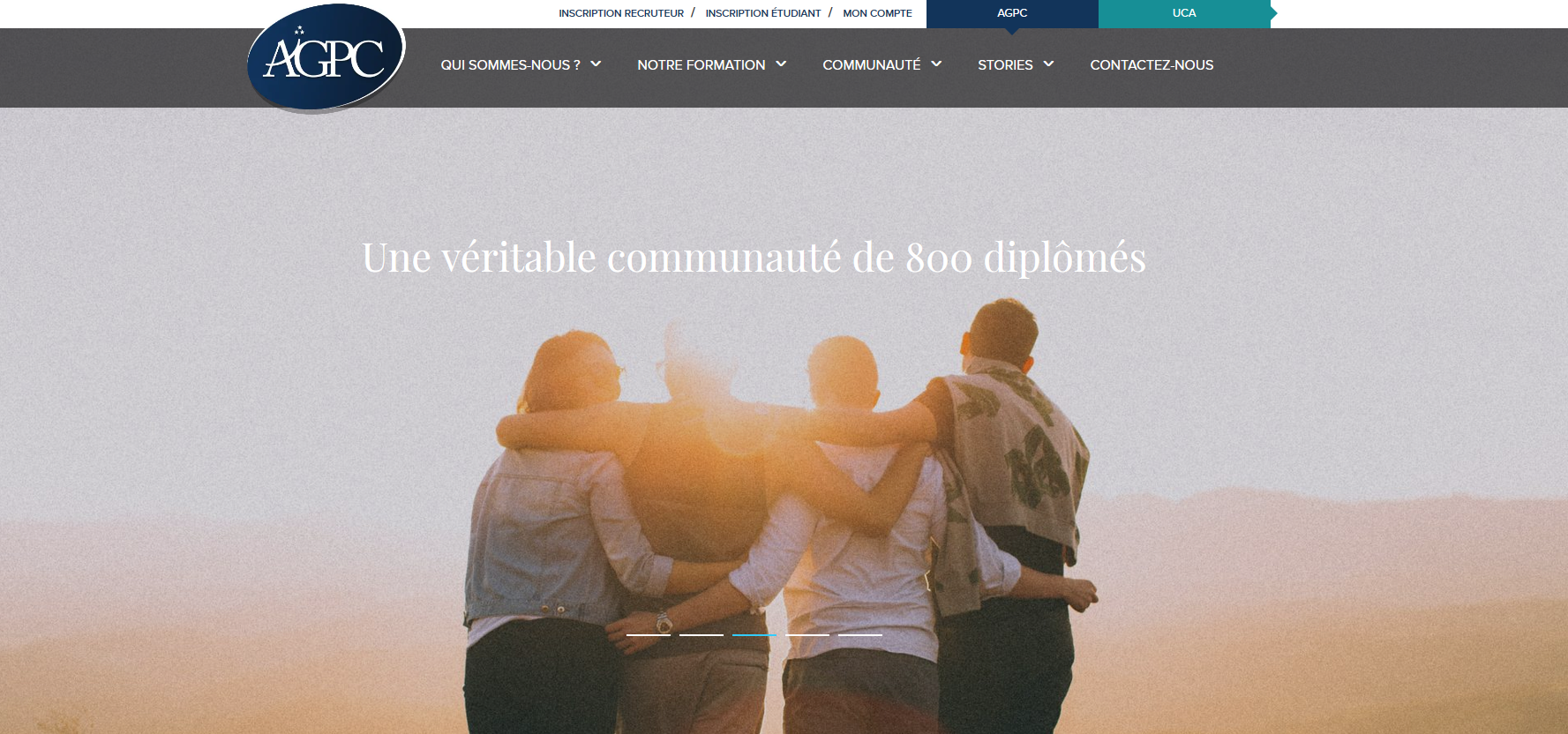Select the second carousel slide indicator
The image size is (1568, 734).
pos(701,634)
